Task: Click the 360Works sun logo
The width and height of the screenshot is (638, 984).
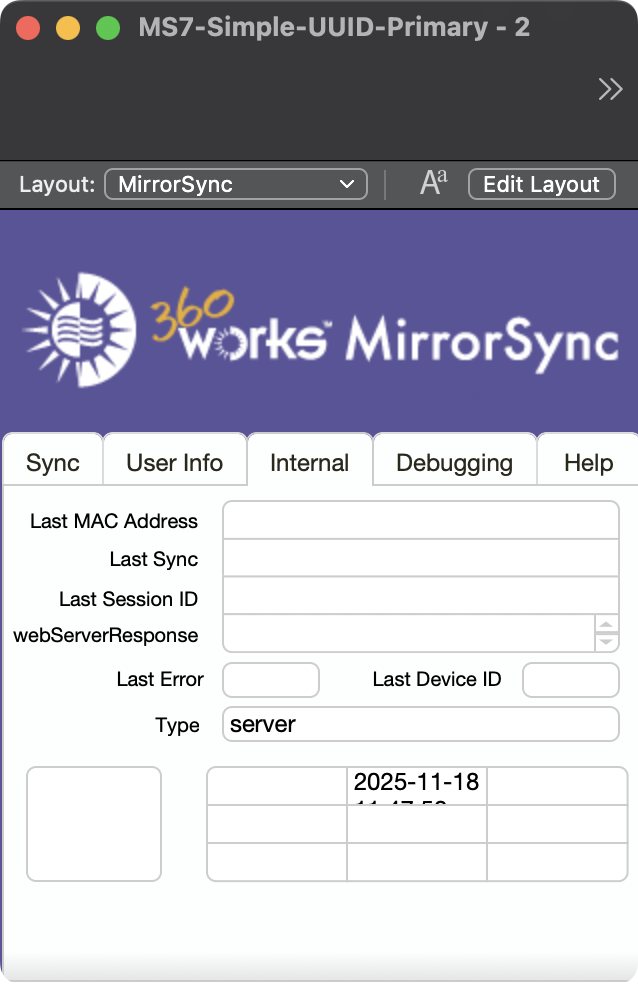Action: pyautogui.click(x=79, y=324)
